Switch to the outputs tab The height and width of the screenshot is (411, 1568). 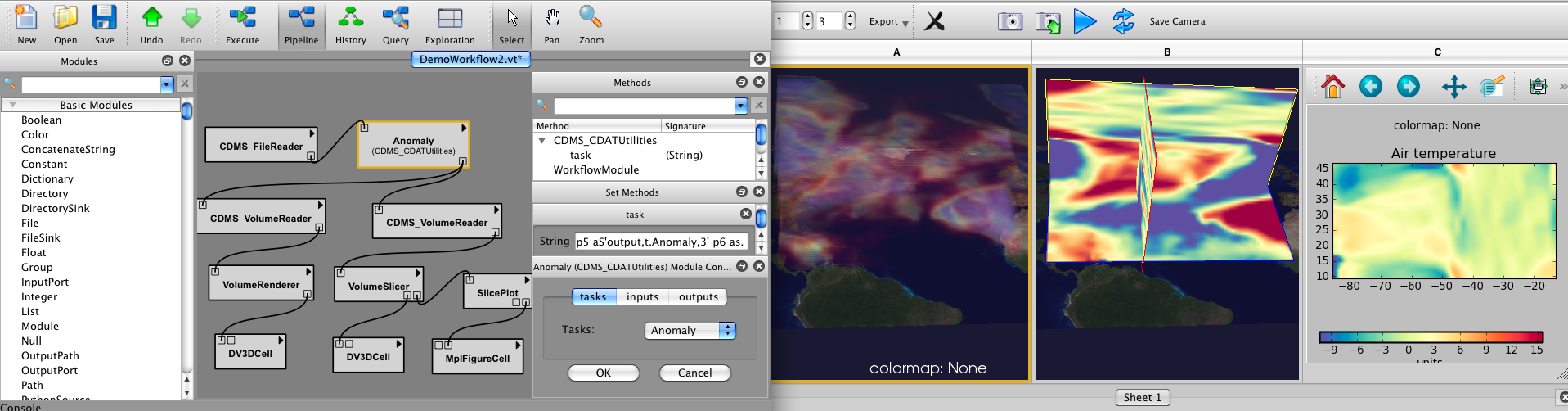[698, 296]
